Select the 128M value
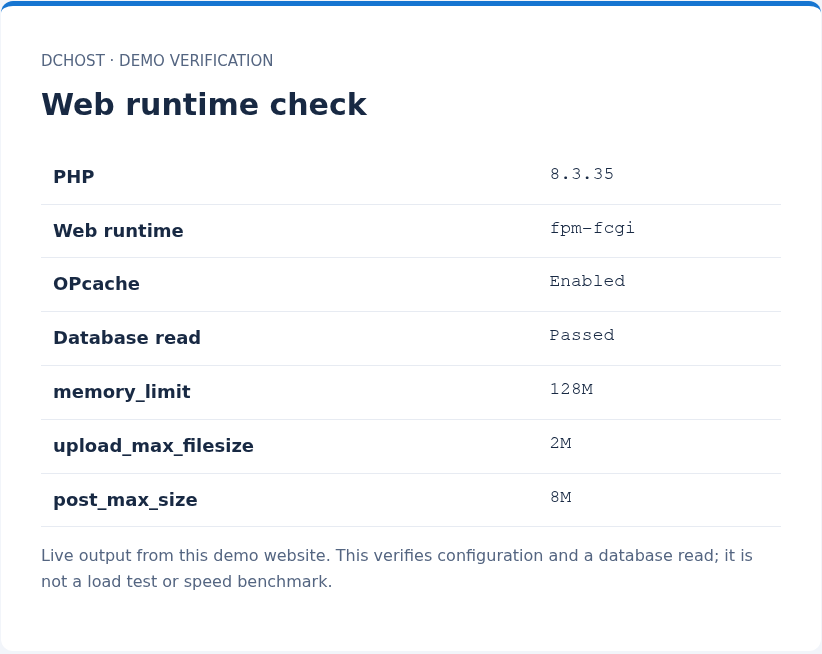The width and height of the screenshot is (822, 654). (x=571, y=389)
